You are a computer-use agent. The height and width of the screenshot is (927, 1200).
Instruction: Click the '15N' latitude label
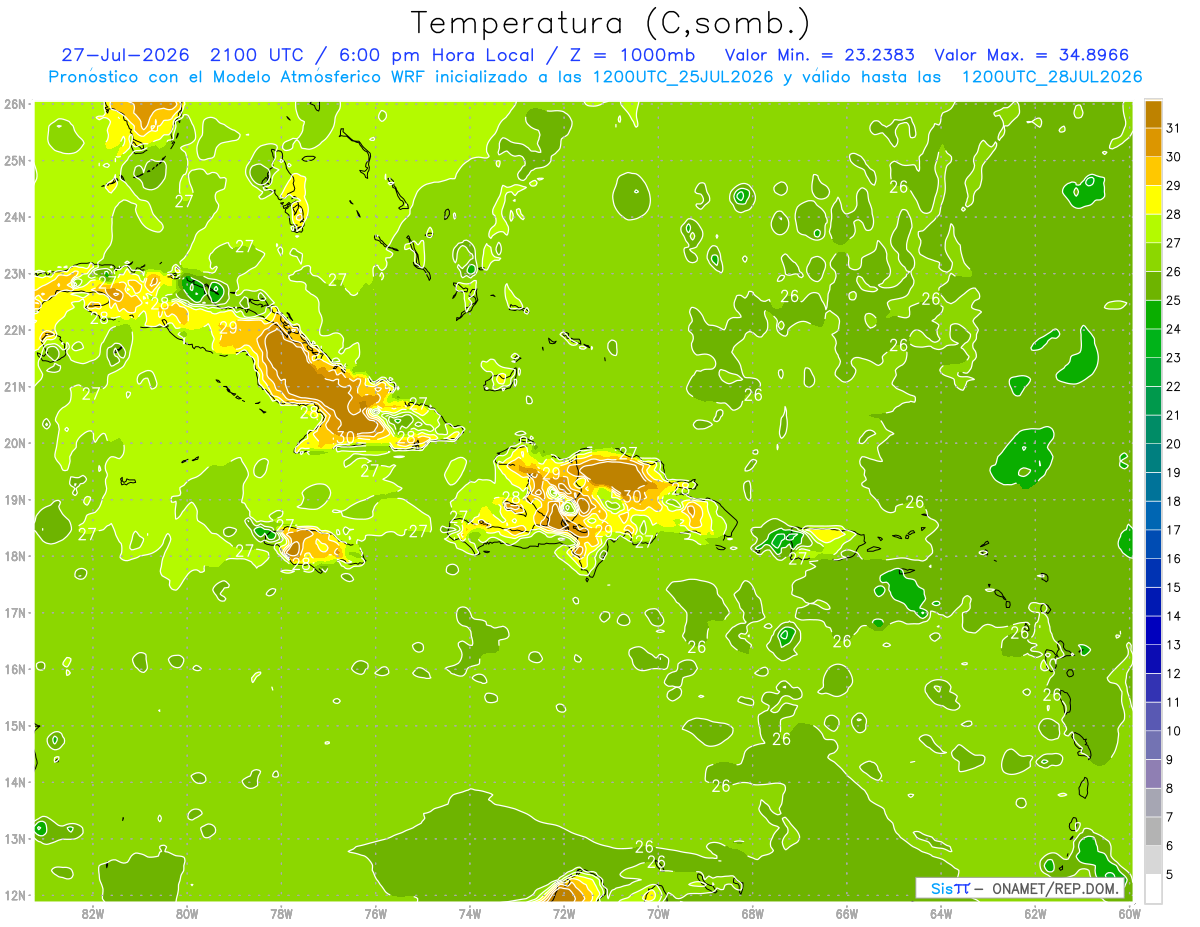16,726
